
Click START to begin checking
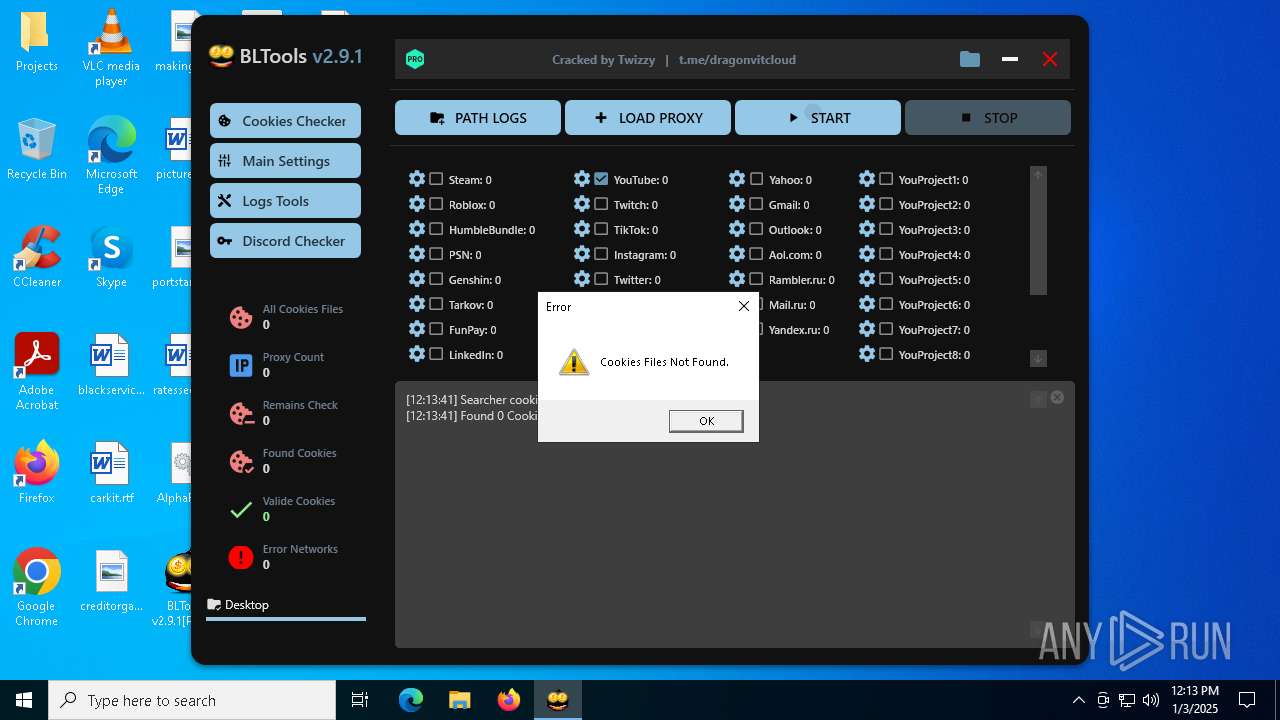click(818, 117)
